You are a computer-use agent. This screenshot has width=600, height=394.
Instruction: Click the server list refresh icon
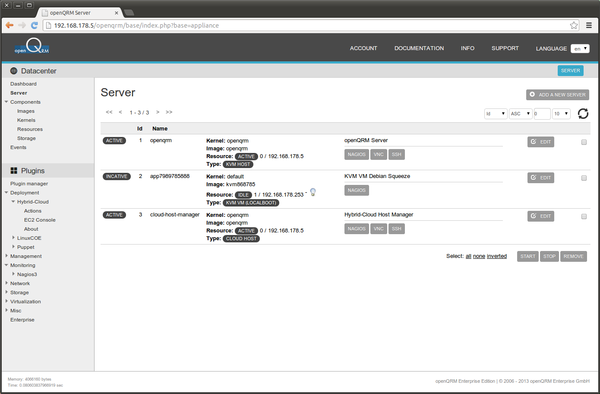coord(583,114)
